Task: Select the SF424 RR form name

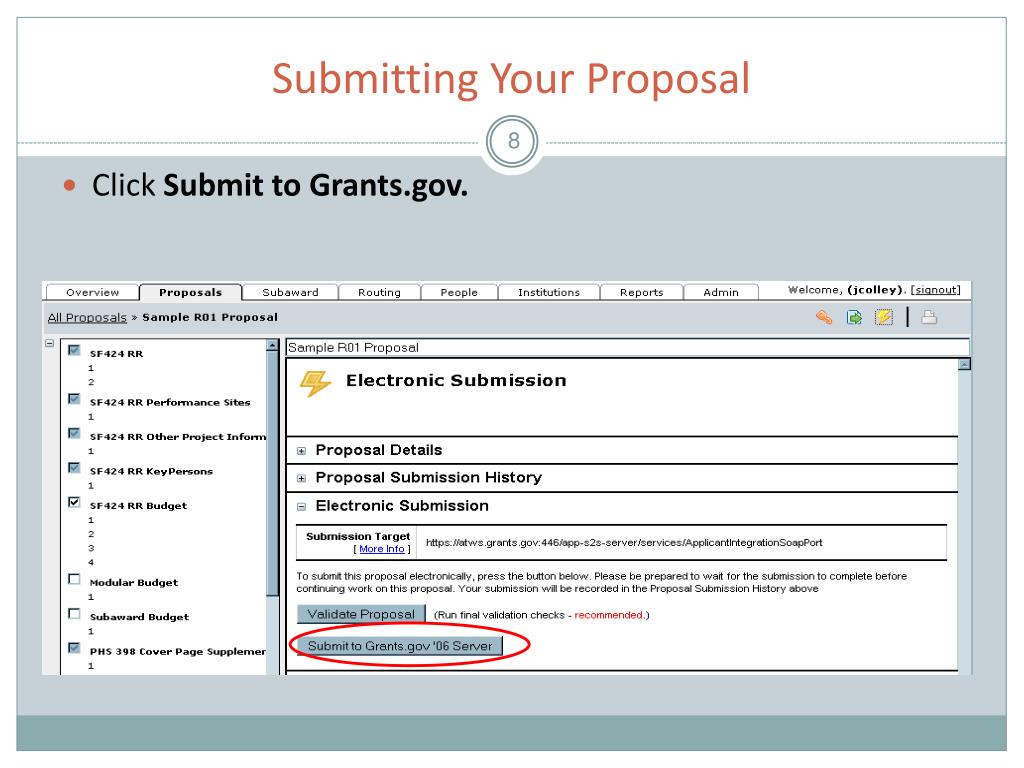Action: pyautogui.click(x=116, y=354)
